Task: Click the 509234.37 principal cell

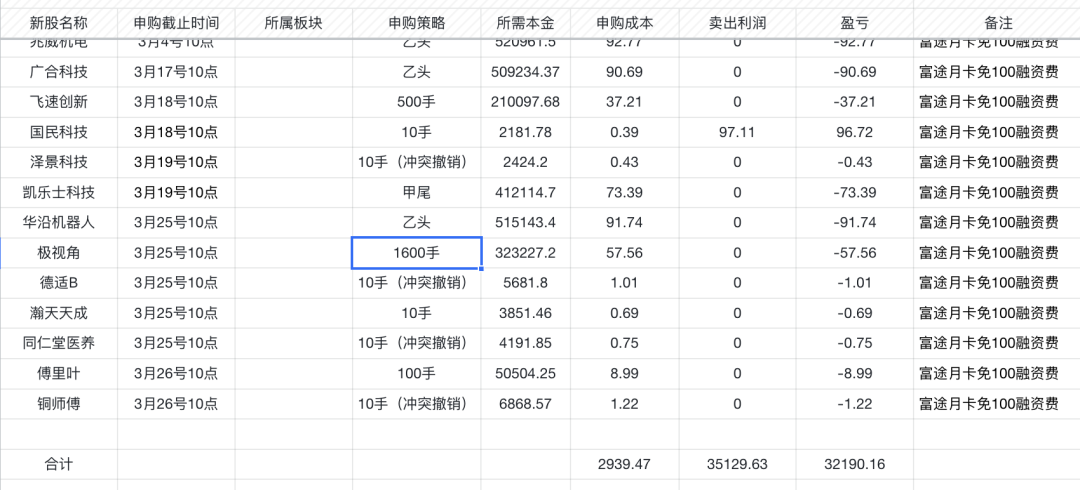Action: pyautogui.click(x=526, y=72)
